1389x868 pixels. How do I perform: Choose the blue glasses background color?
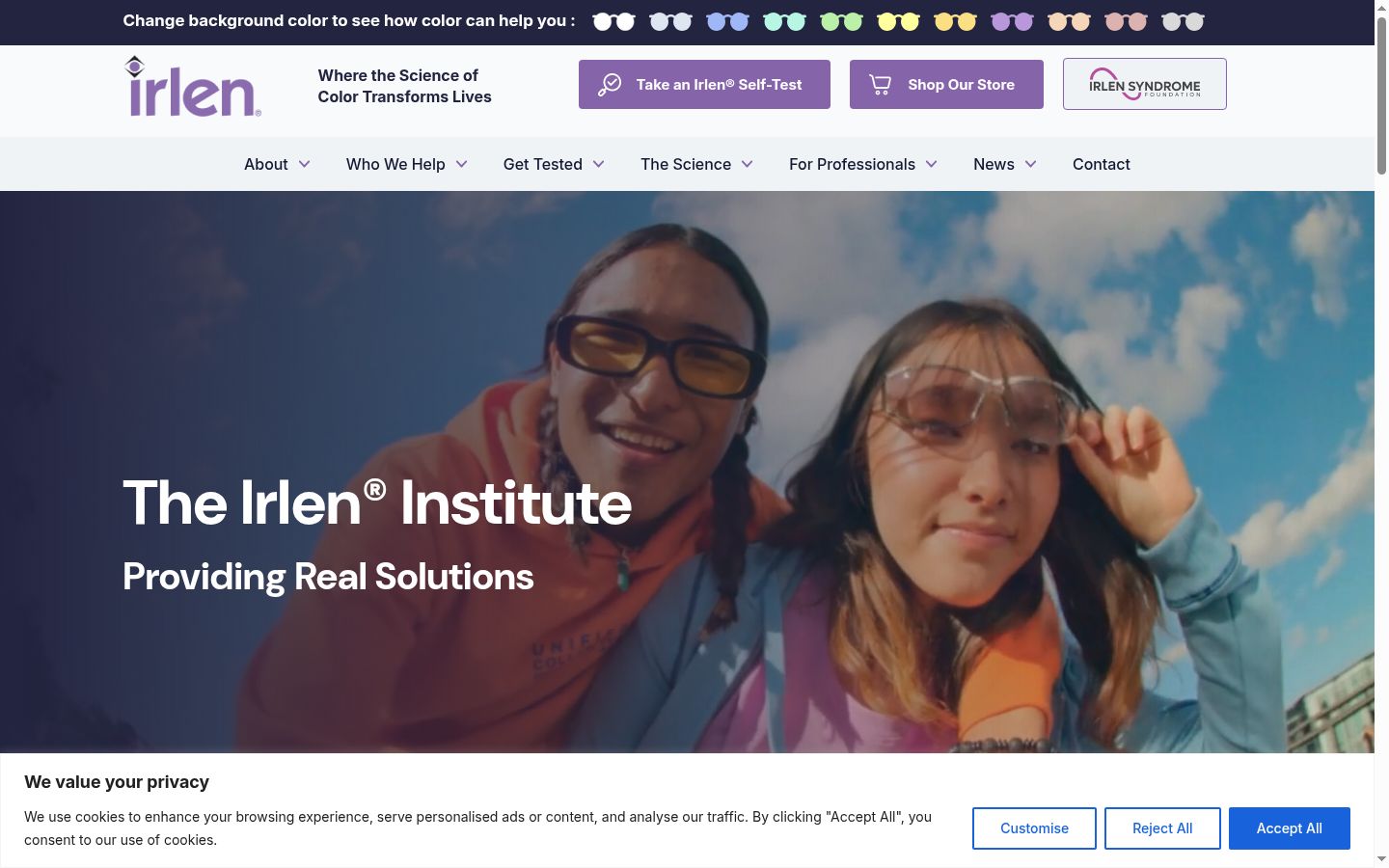[727, 21]
